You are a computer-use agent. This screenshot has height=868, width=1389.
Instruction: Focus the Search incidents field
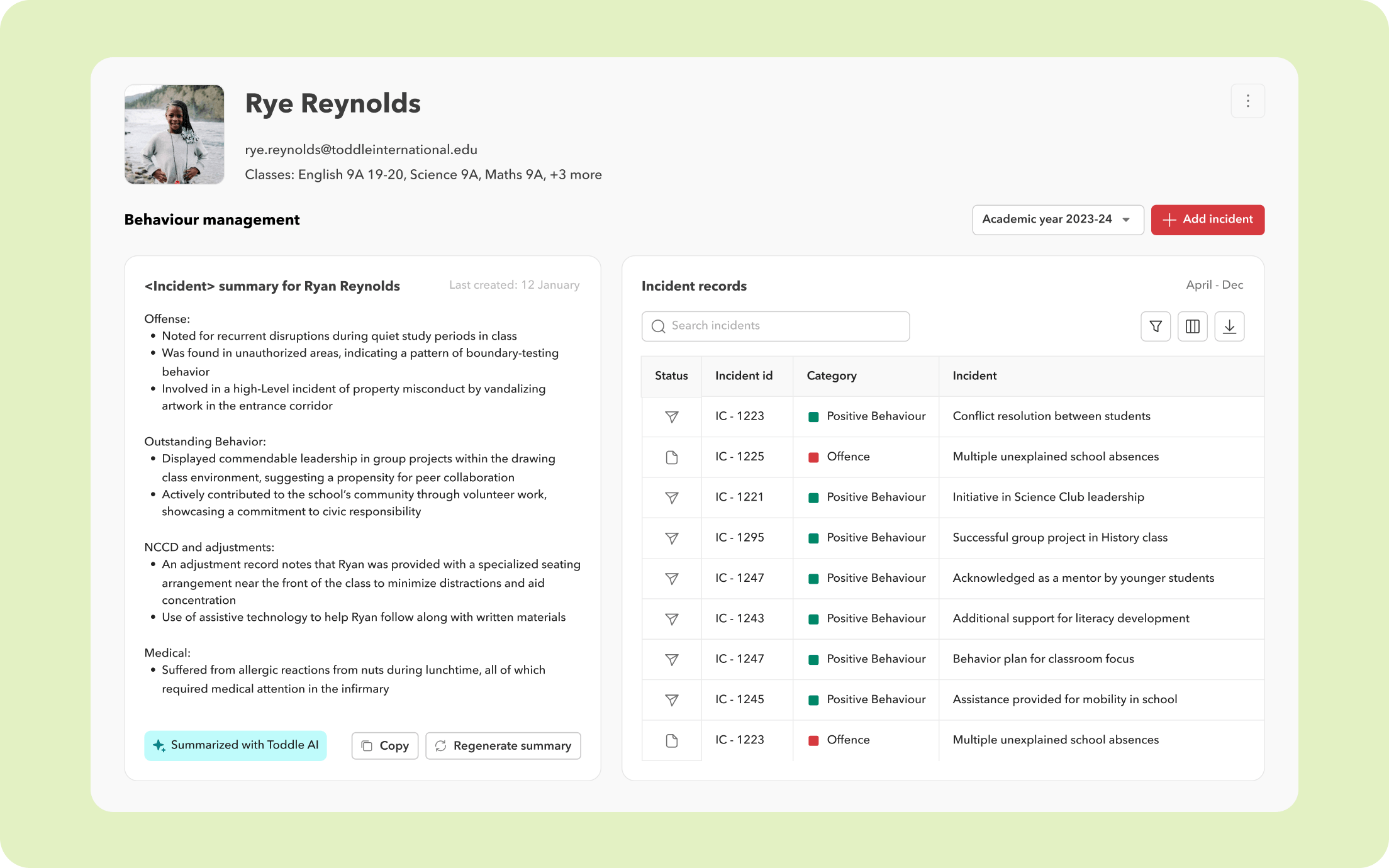775,326
